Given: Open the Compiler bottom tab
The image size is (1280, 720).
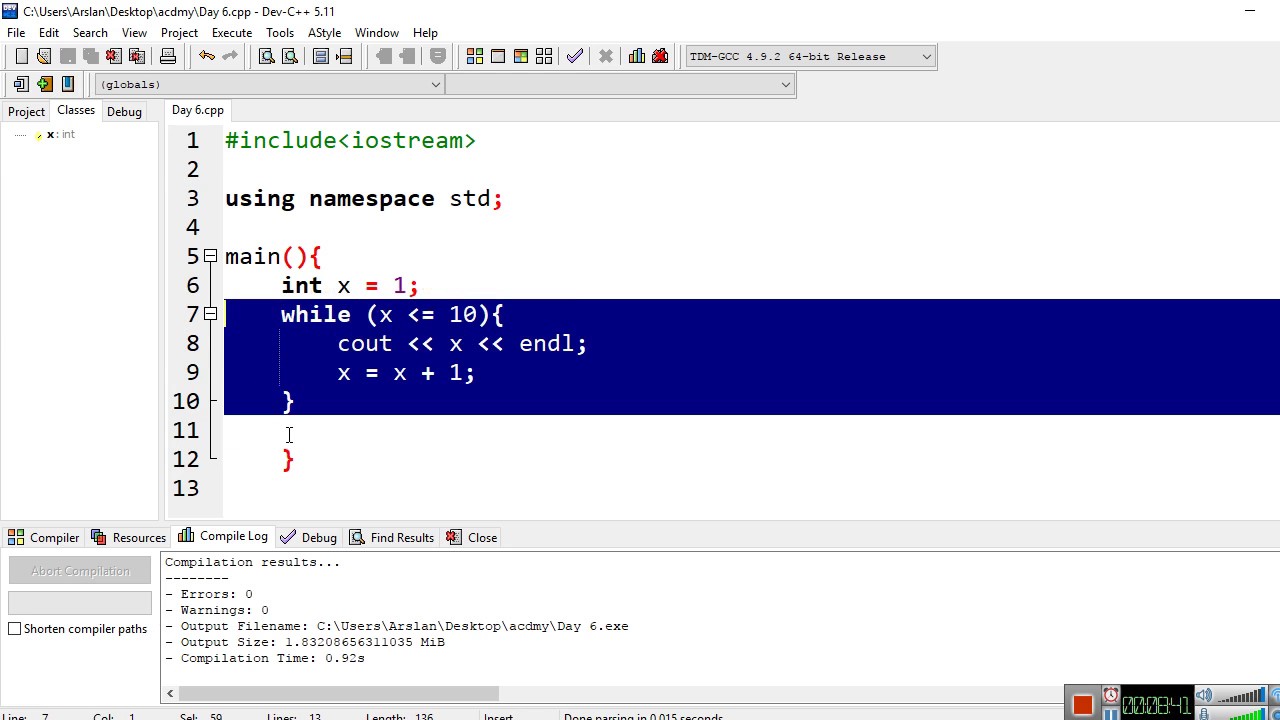Looking at the screenshot, I should (x=44, y=538).
